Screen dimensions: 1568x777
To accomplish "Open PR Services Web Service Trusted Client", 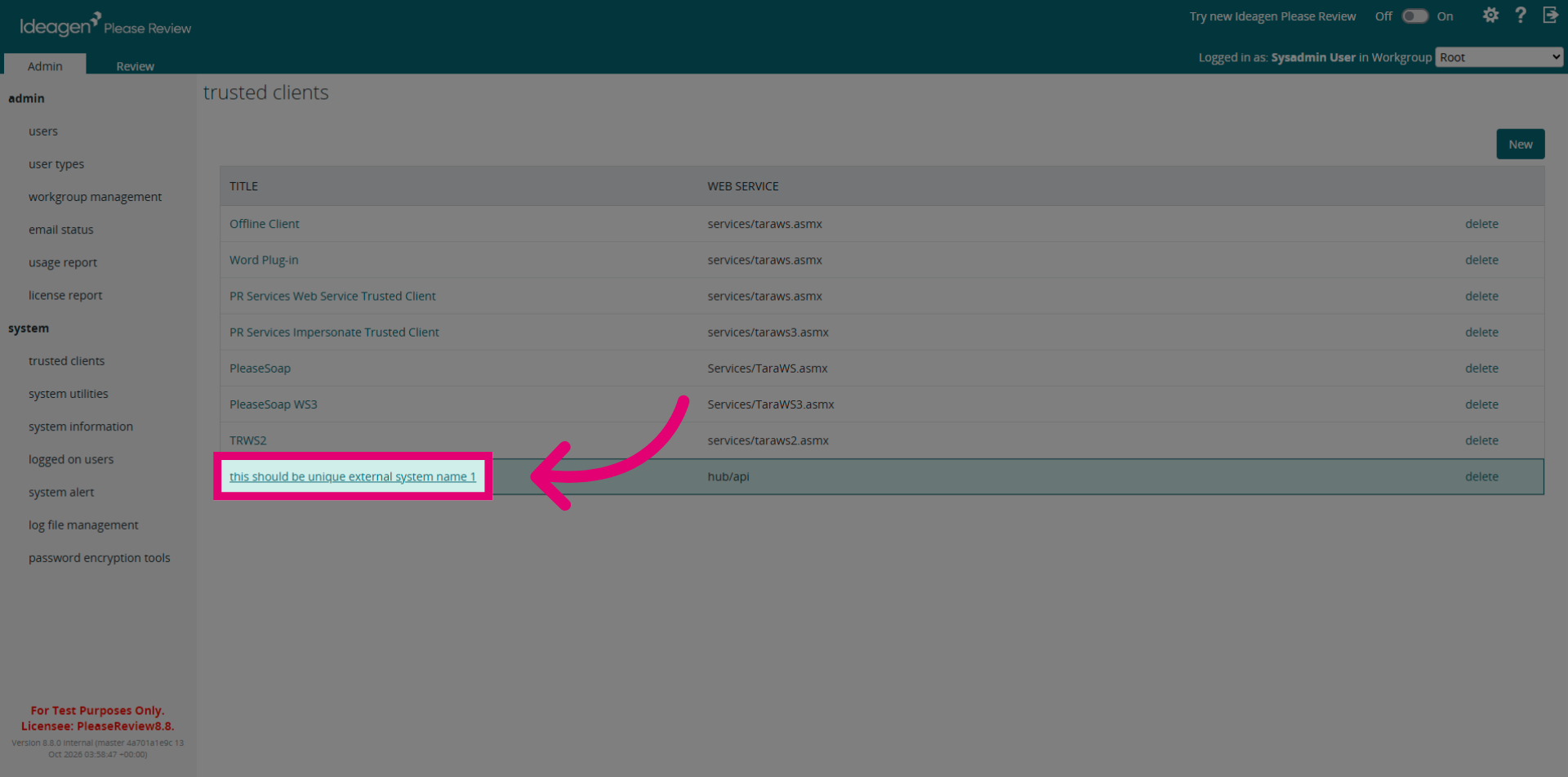I will click(x=332, y=296).
